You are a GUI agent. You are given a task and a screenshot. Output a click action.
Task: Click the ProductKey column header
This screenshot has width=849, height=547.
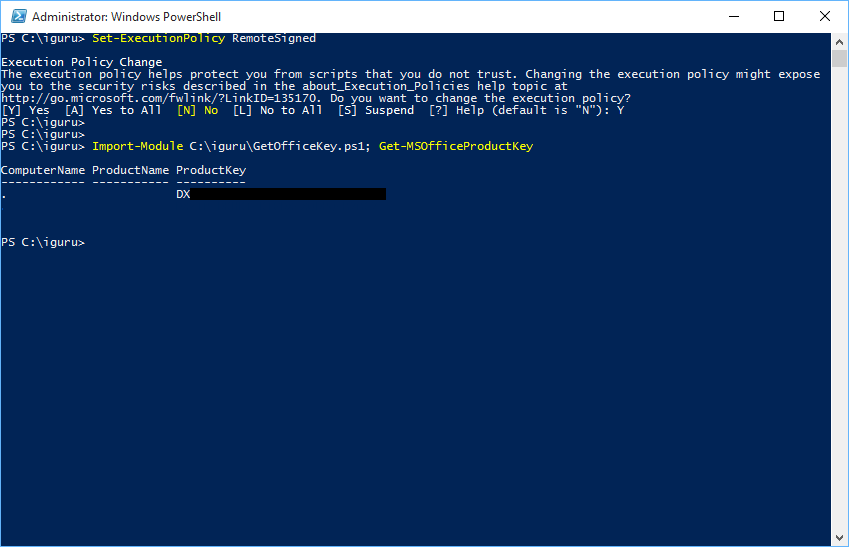point(210,170)
